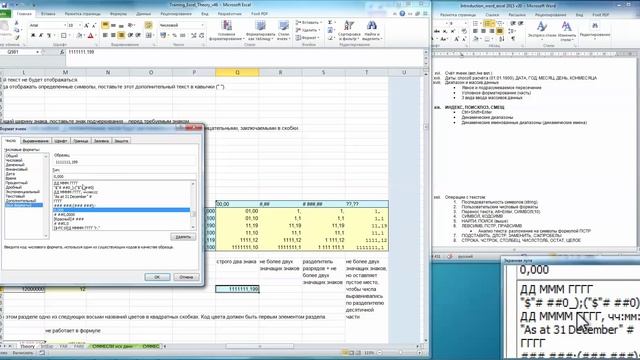Click Cancel in the Format Cells dialog
The height and width of the screenshot is (360, 640).
186,277
